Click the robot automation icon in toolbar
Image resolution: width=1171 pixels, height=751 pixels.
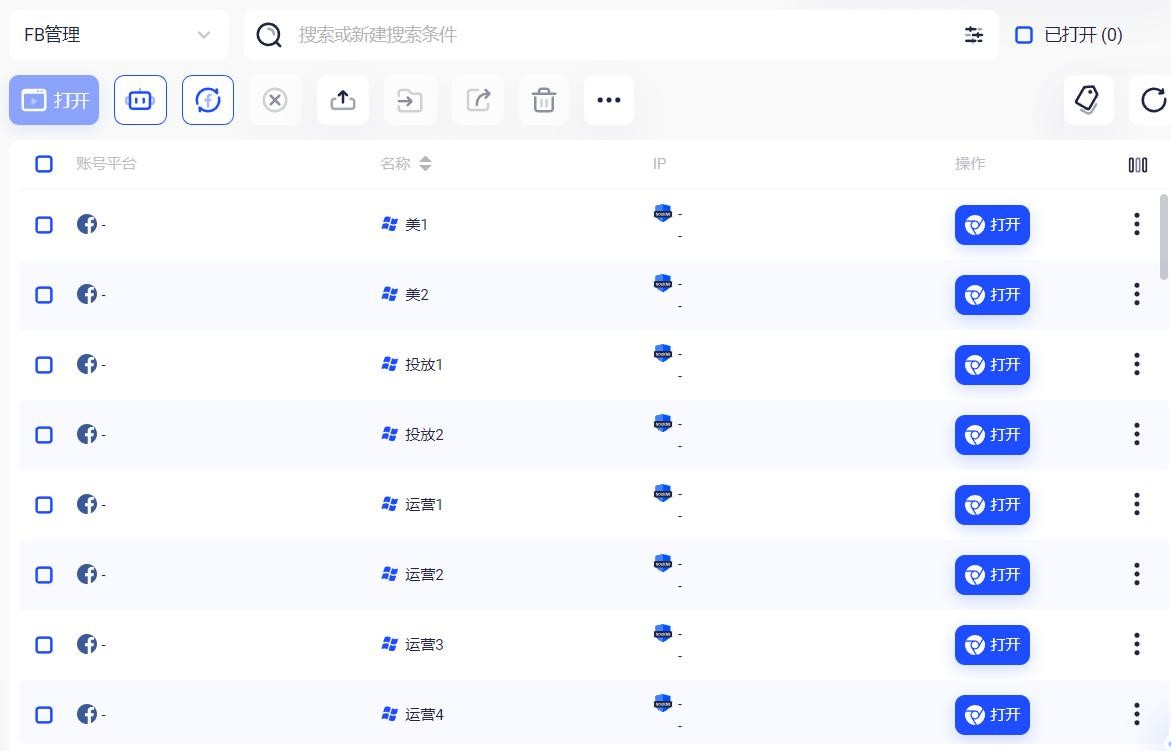[x=140, y=100]
